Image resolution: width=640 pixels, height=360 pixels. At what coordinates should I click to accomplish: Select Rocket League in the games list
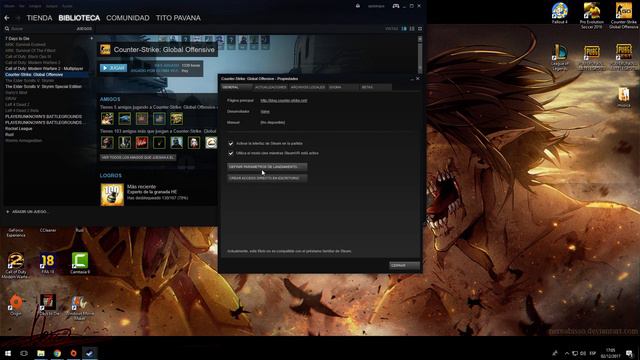point(18,129)
